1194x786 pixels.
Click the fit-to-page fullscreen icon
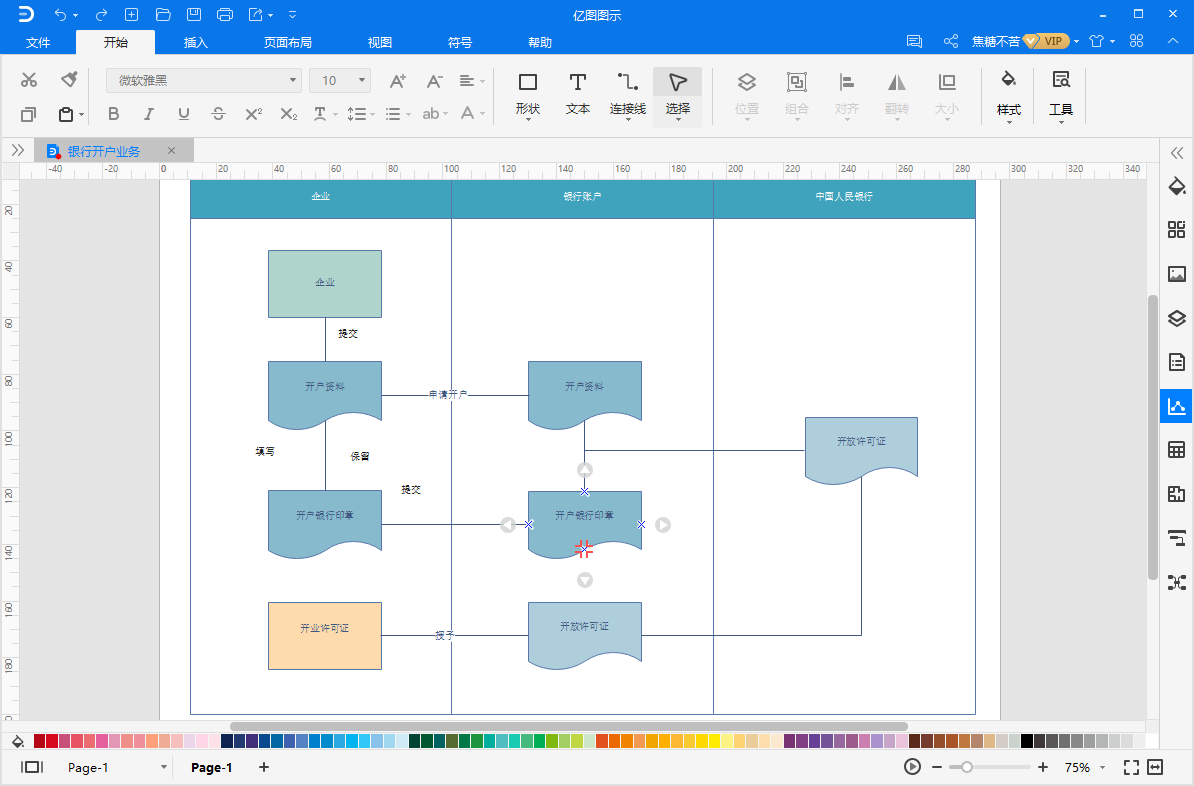pyautogui.click(x=1131, y=767)
